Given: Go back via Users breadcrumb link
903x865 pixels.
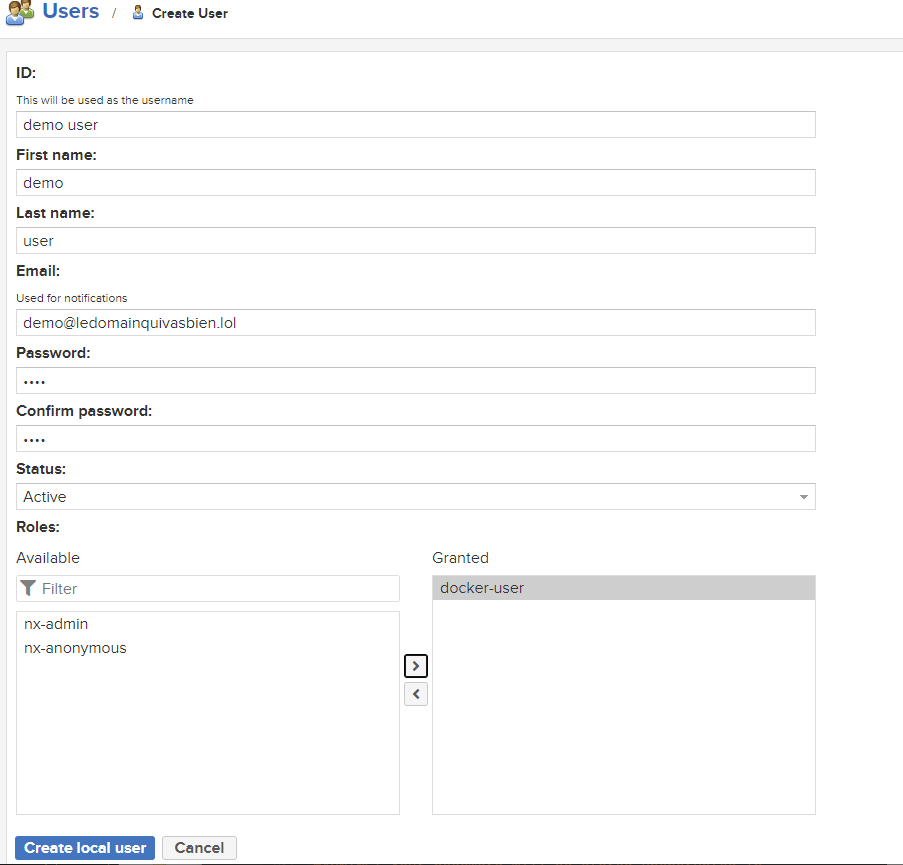Looking at the screenshot, I should 71,12.
